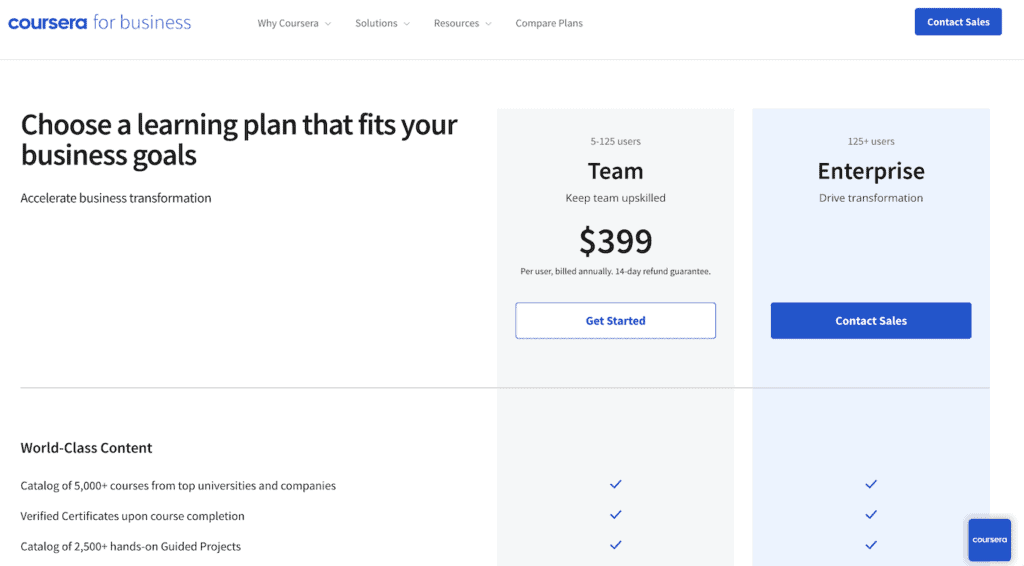Image resolution: width=1024 pixels, height=566 pixels.
Task: Open the Compare Plans nav item
Action: [x=549, y=23]
